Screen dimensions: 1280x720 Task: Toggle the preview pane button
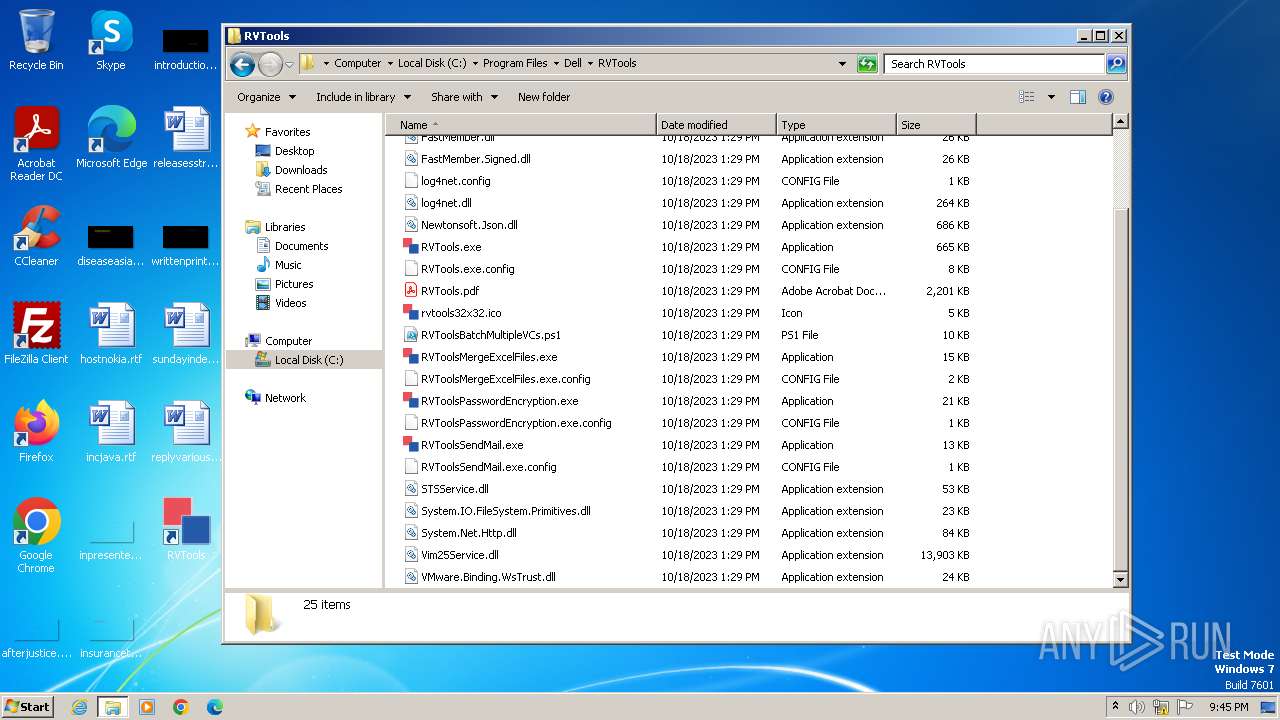click(x=1077, y=97)
